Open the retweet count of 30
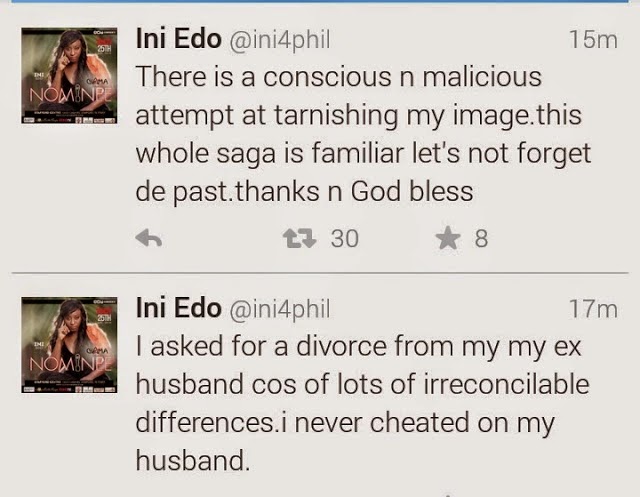The width and height of the screenshot is (640, 497). click(x=344, y=238)
